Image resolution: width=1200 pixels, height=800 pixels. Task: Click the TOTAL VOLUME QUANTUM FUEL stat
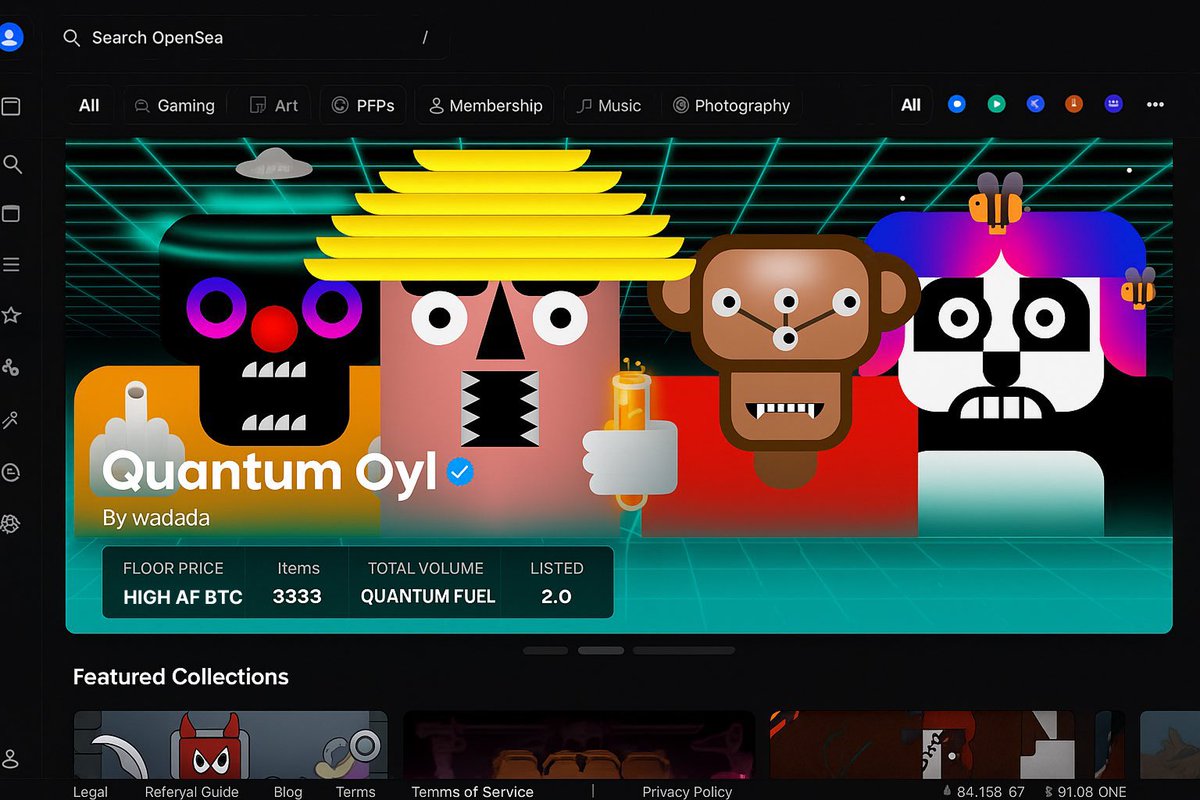click(x=427, y=583)
